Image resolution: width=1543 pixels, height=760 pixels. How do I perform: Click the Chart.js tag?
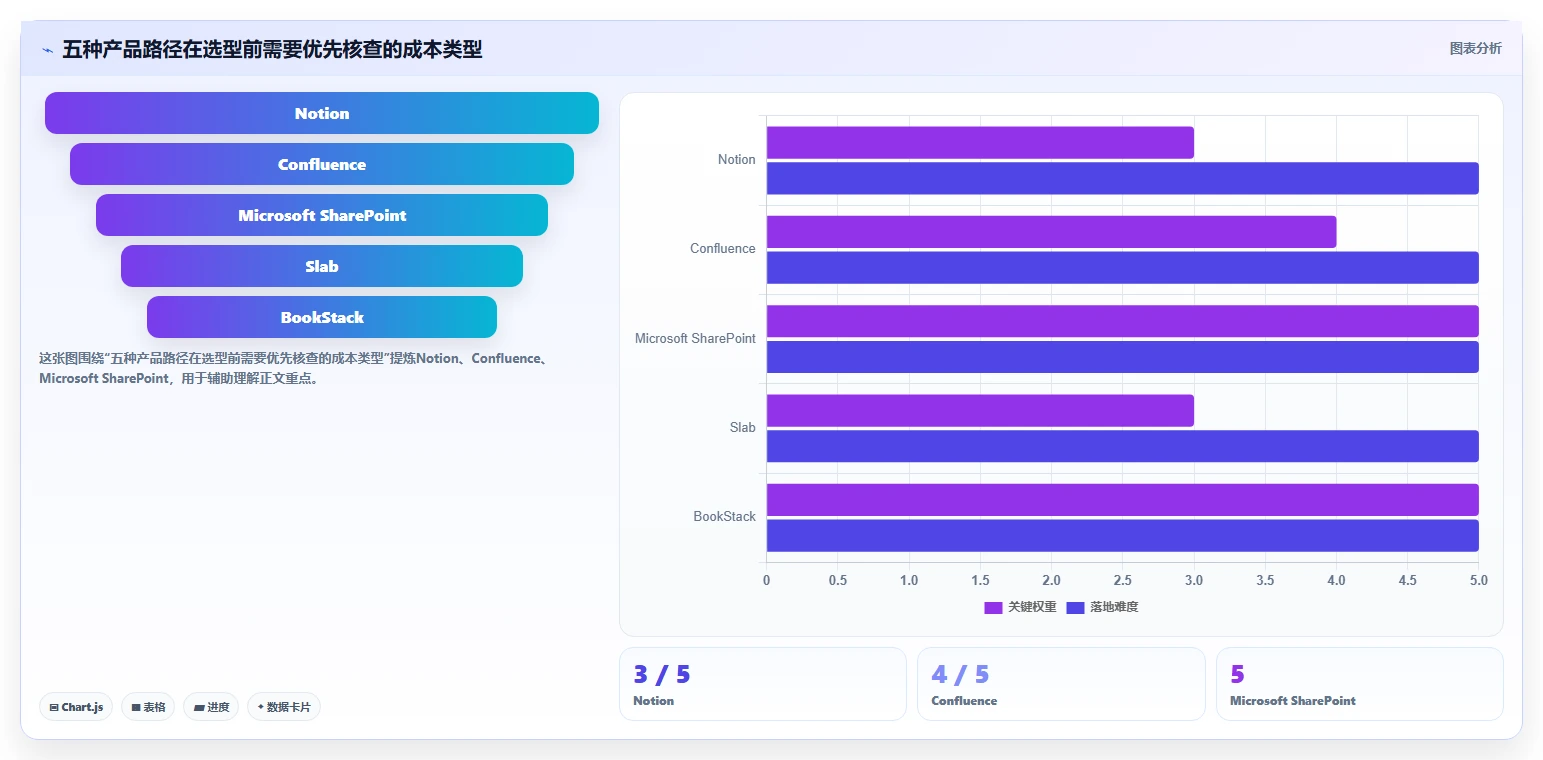(x=77, y=707)
